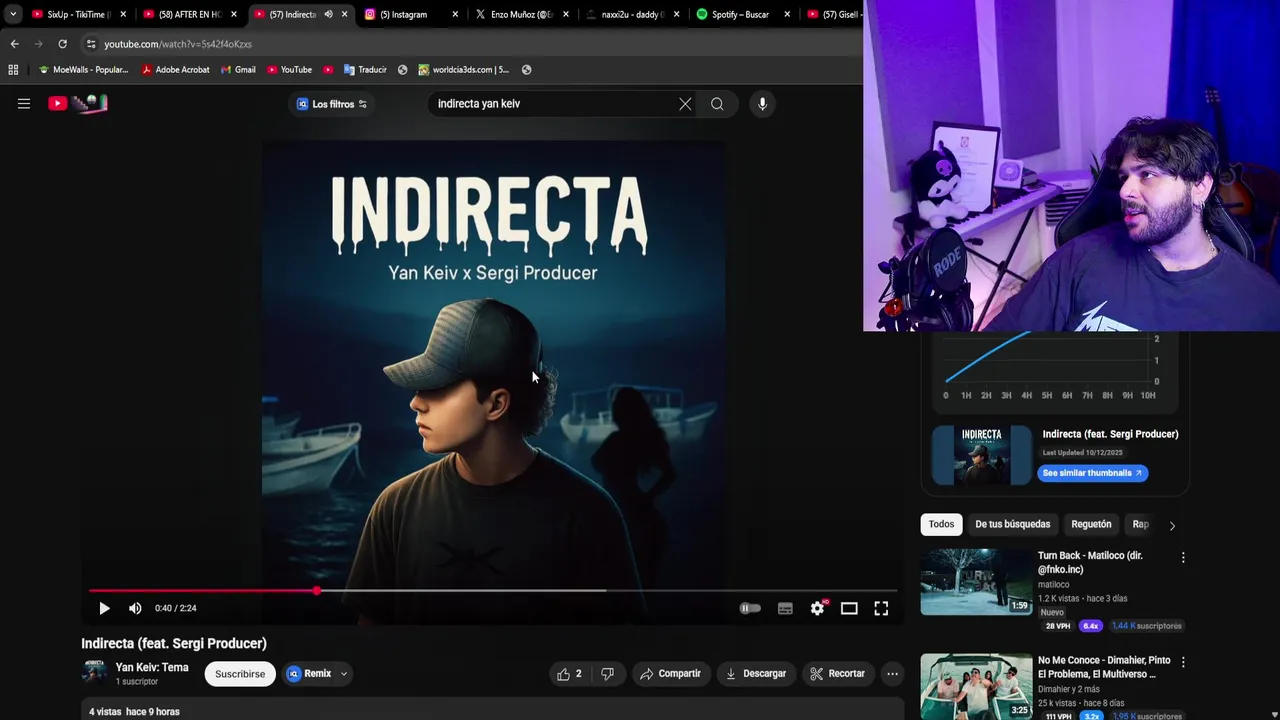Select the Reguetón filter chip
The width and height of the screenshot is (1280, 720).
[x=1091, y=524]
